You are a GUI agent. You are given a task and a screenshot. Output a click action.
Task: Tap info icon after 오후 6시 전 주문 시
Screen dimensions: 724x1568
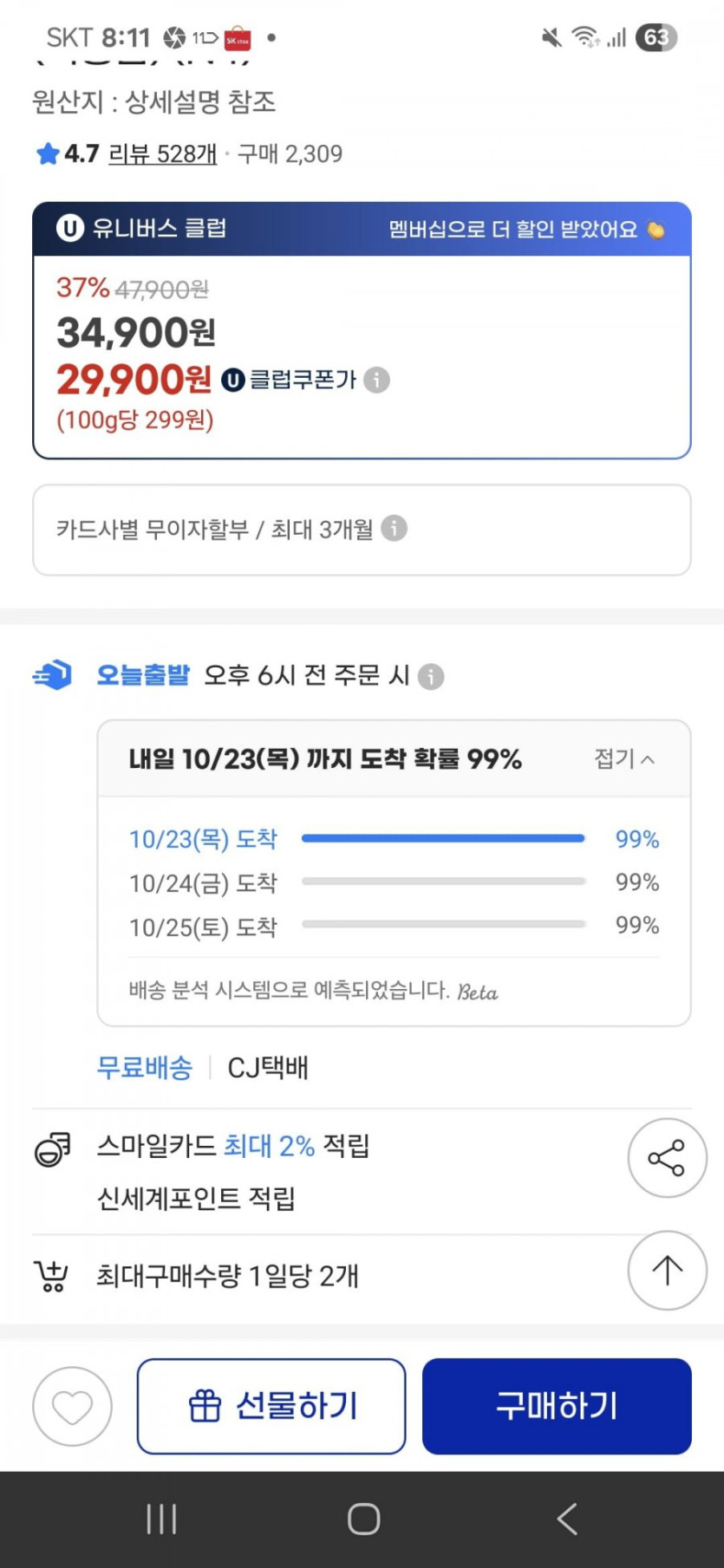[x=431, y=676]
